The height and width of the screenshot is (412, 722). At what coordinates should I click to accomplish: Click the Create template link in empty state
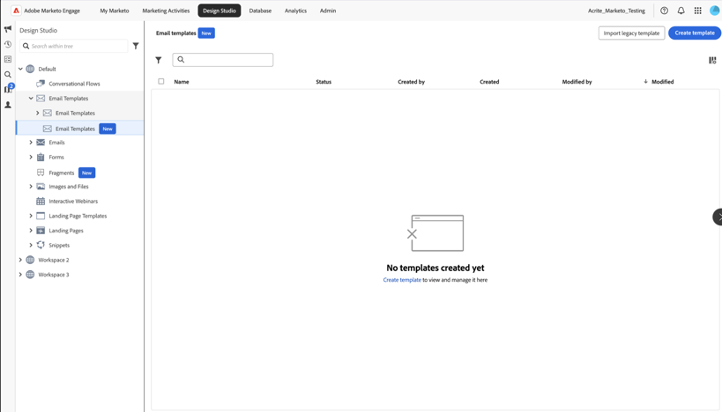(402, 280)
